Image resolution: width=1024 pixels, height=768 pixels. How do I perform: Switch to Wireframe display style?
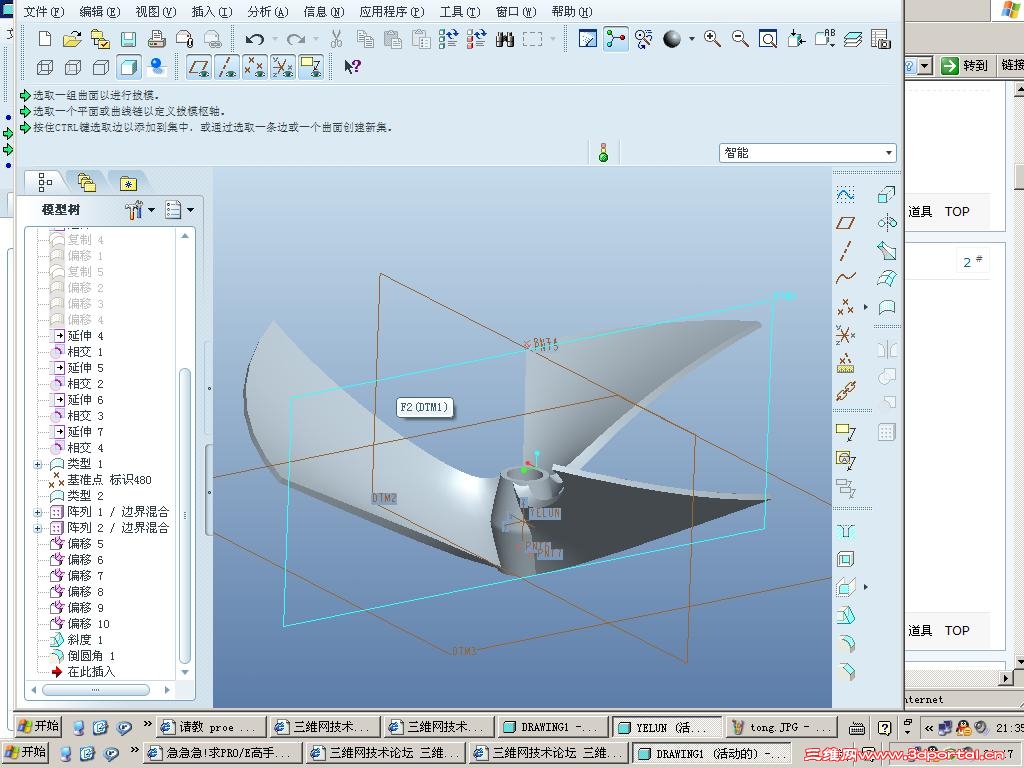pyautogui.click(x=44, y=67)
